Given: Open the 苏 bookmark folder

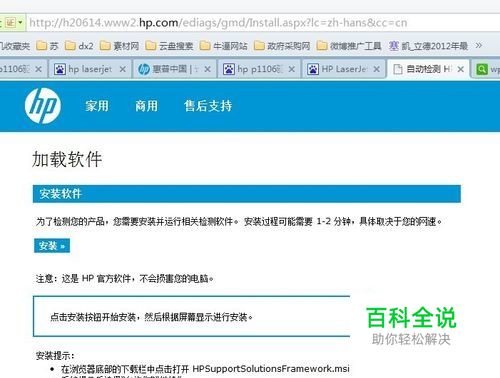Looking at the screenshot, I should click(47, 46).
